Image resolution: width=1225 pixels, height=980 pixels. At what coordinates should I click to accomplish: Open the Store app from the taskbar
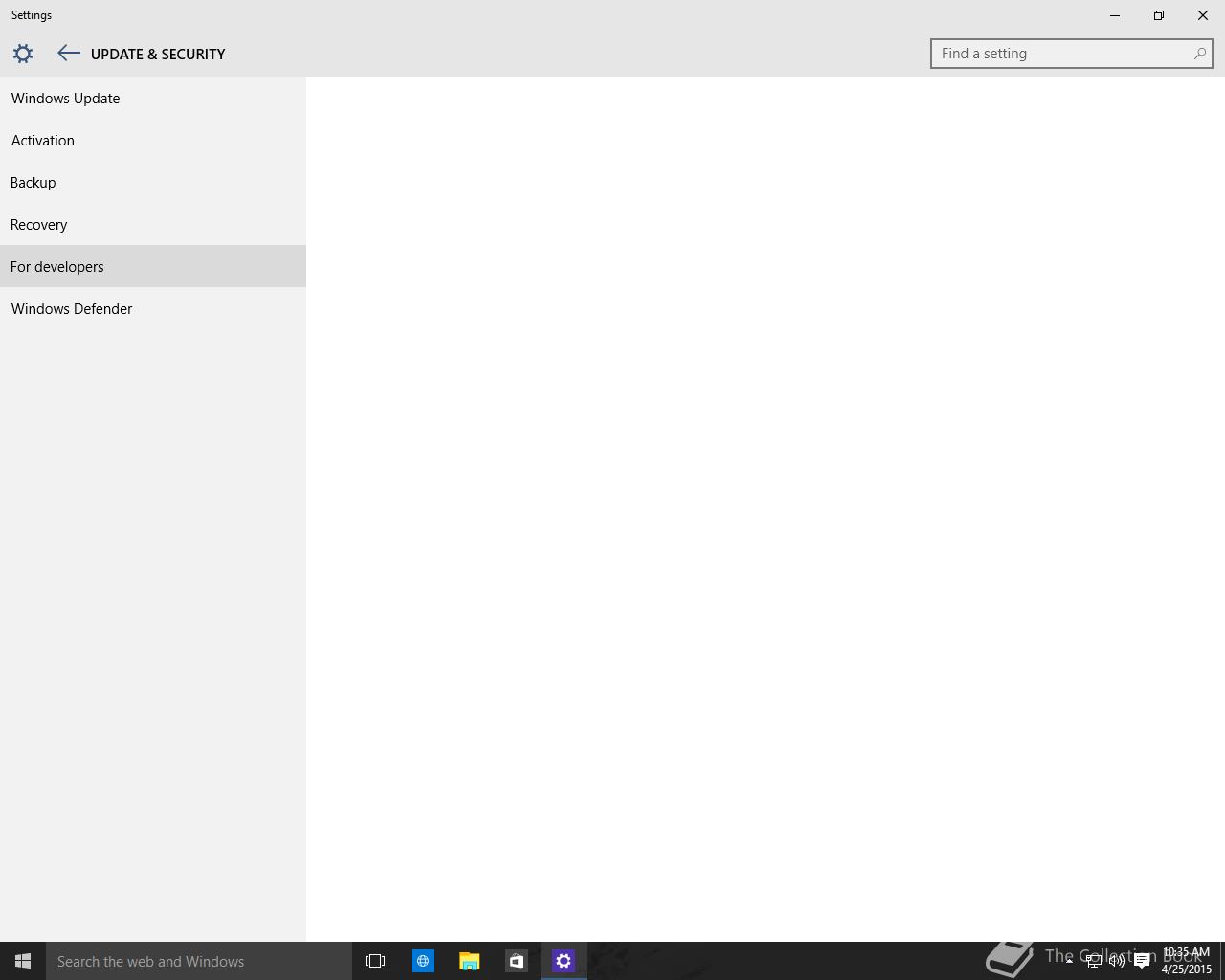click(x=516, y=961)
